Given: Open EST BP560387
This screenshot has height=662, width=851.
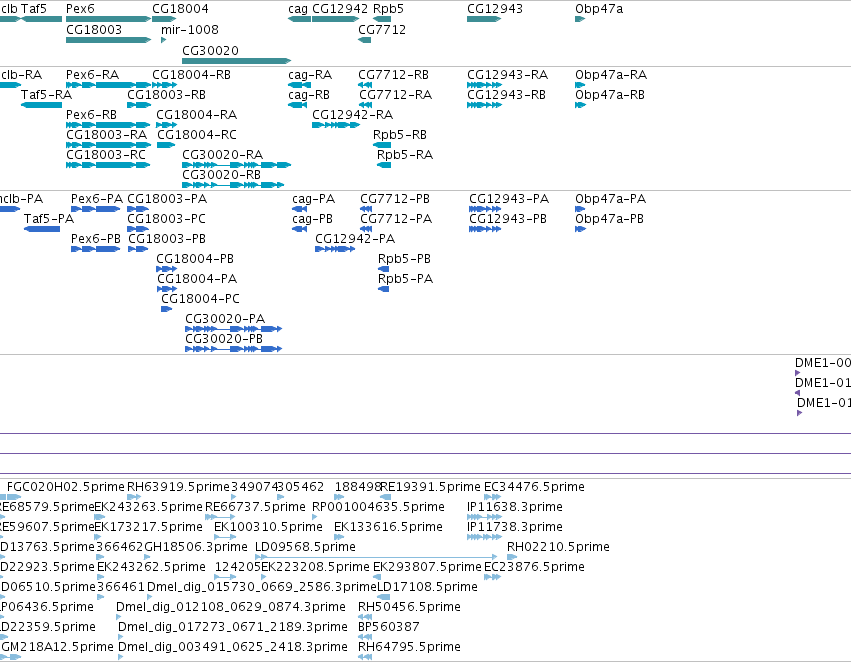Looking at the screenshot, I should pyautogui.click(x=389, y=627).
